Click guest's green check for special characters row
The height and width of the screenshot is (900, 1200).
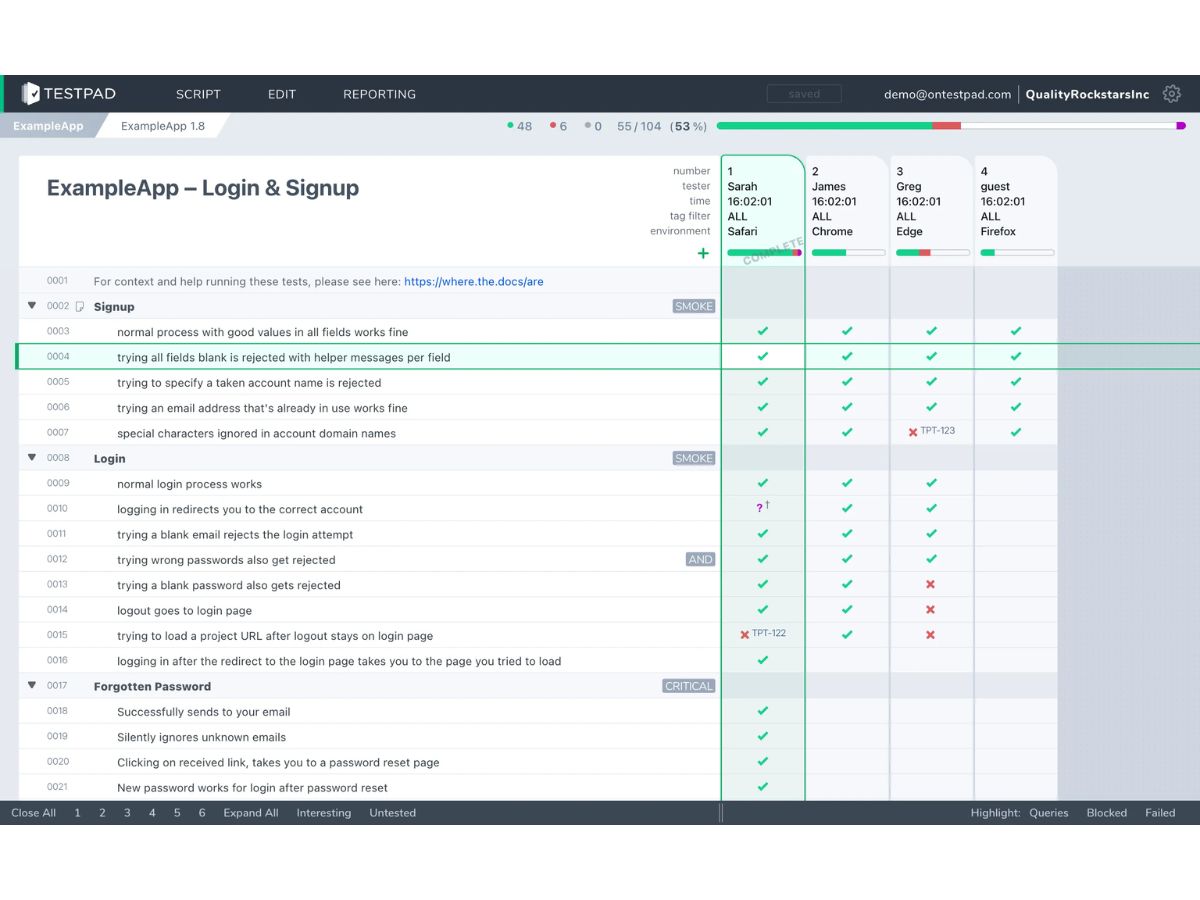(1016, 432)
